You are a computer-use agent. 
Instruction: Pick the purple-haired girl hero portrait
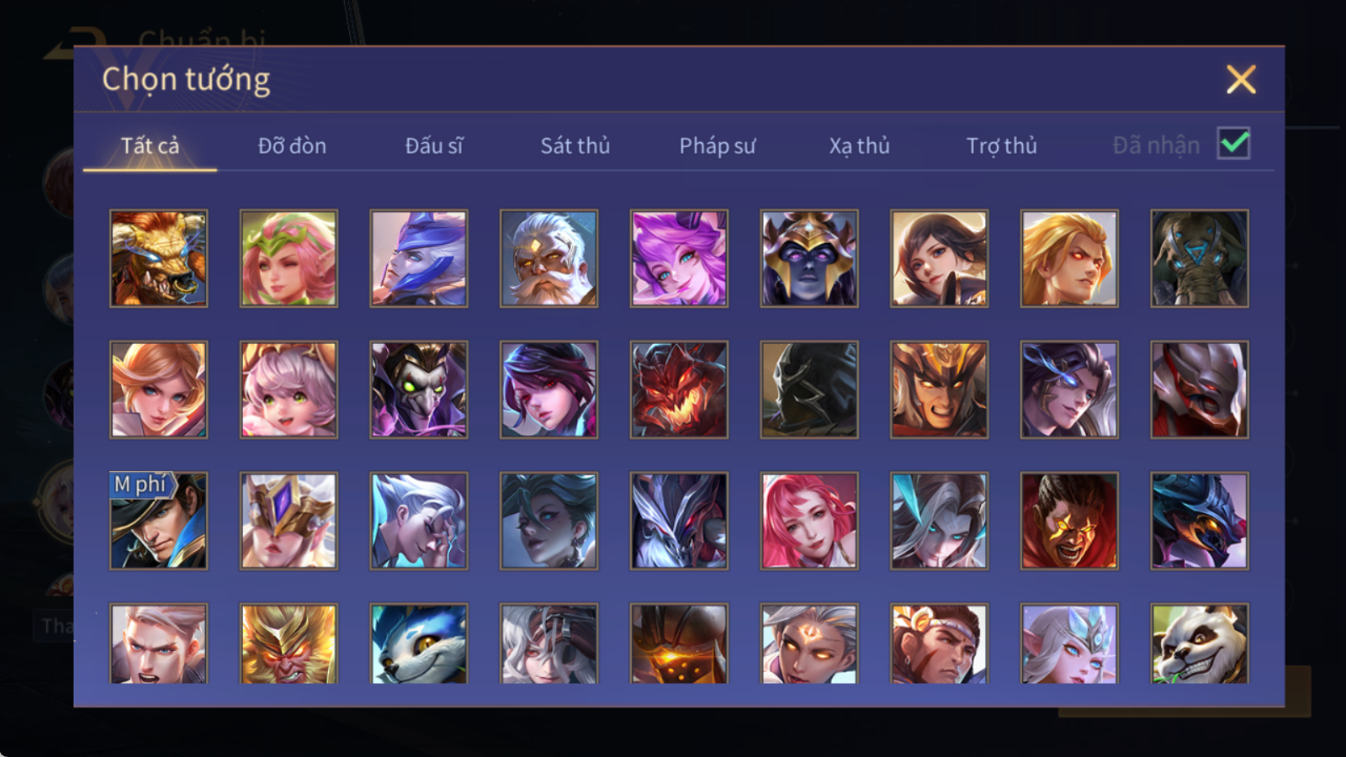tap(679, 258)
